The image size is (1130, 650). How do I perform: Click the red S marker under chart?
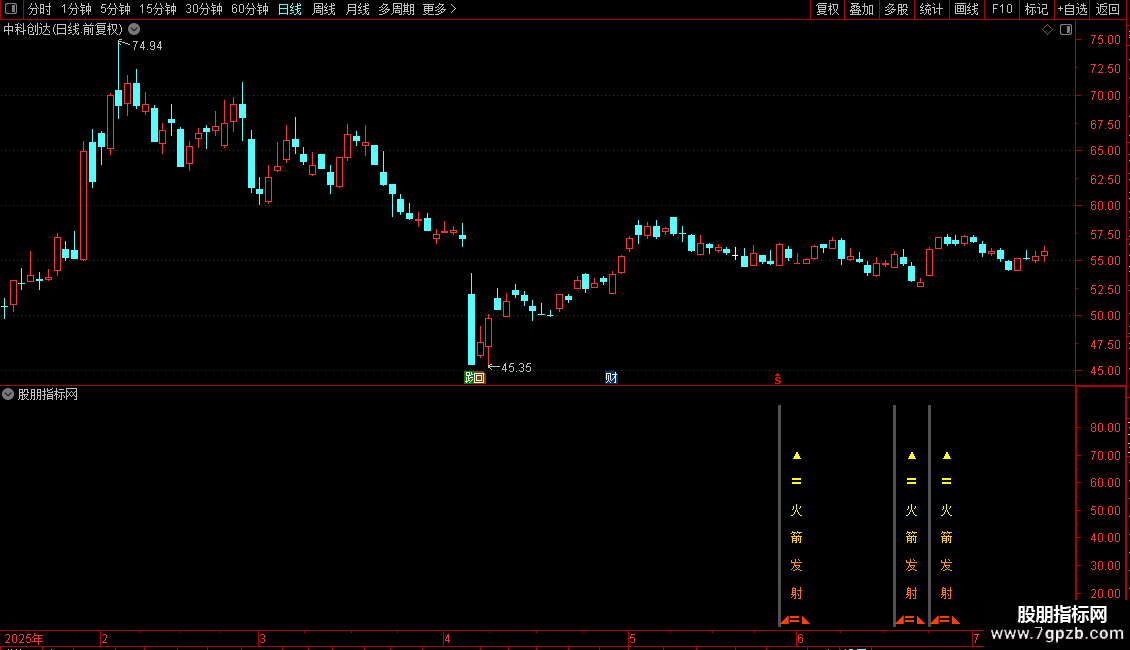point(778,378)
